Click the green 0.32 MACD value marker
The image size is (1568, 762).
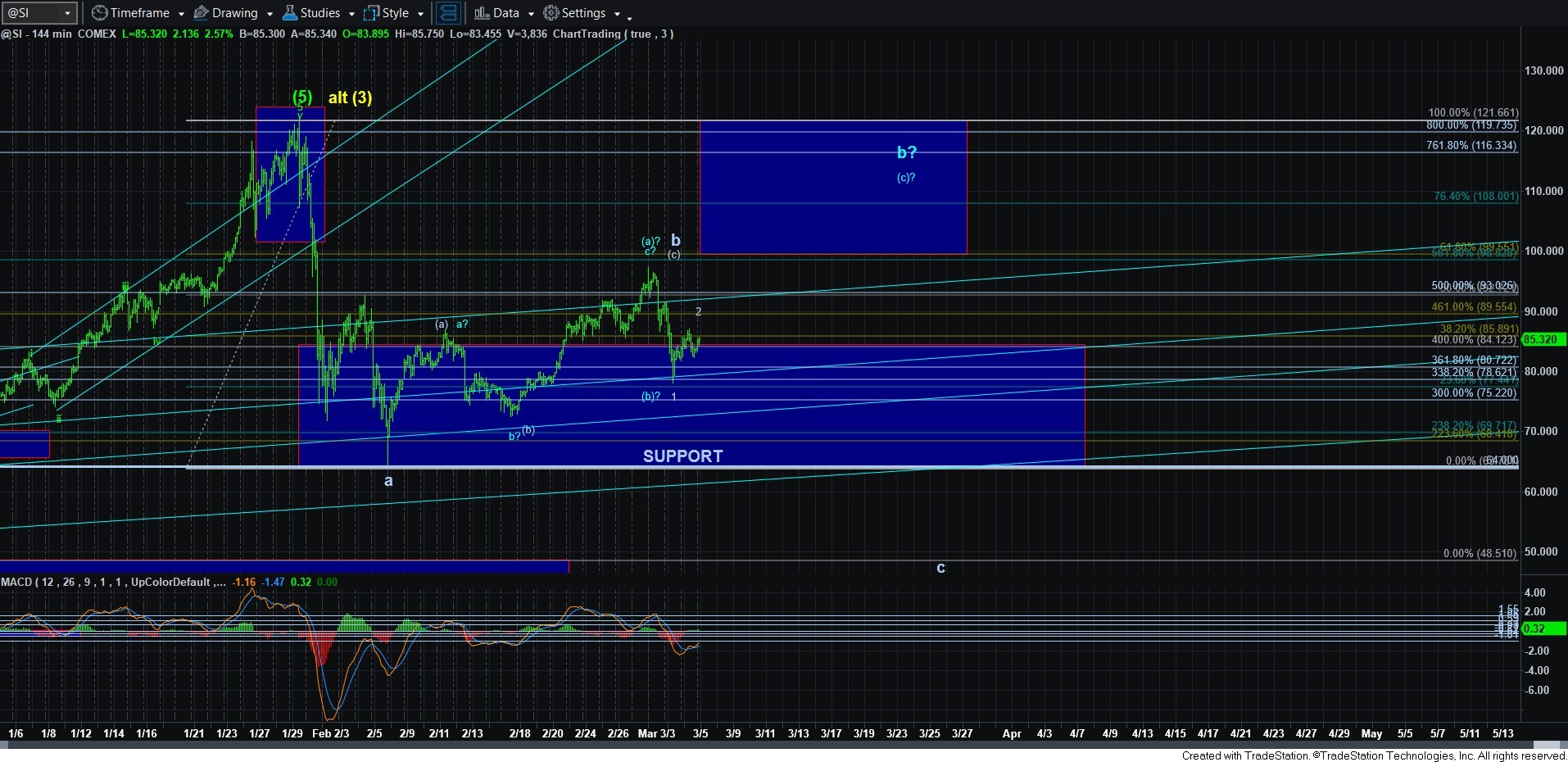tap(1543, 629)
